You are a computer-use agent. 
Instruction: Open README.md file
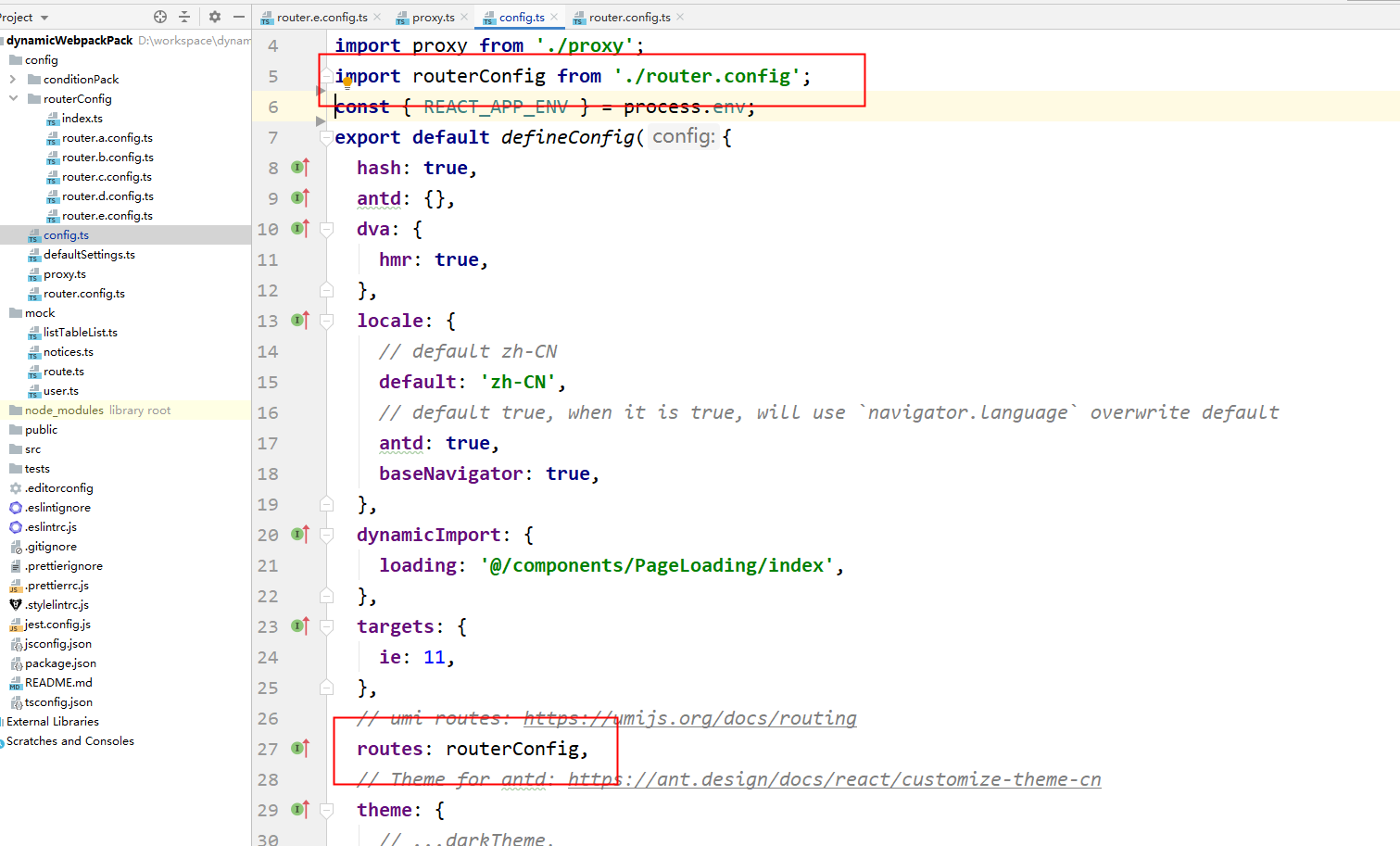click(58, 683)
